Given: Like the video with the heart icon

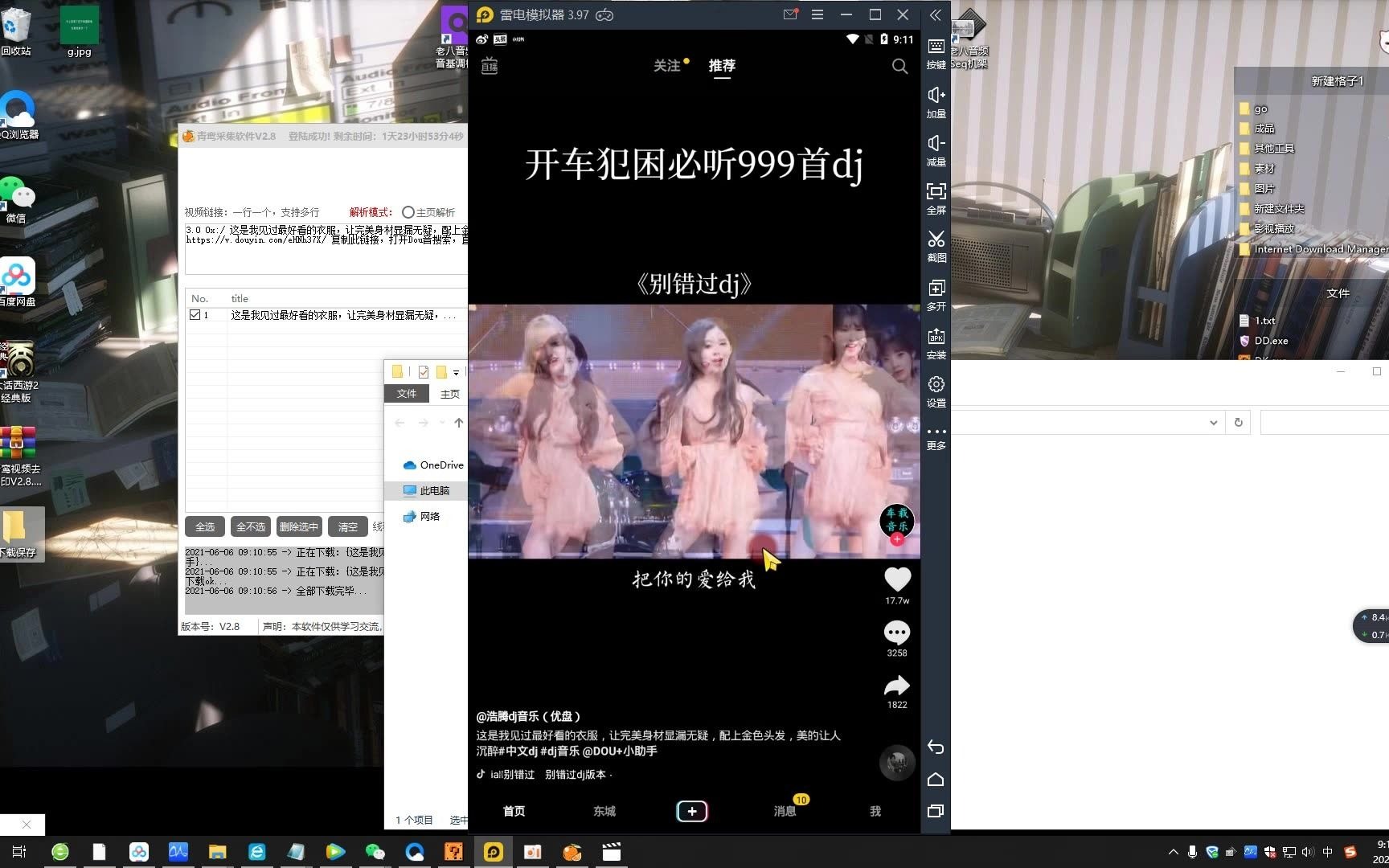Looking at the screenshot, I should 897,579.
